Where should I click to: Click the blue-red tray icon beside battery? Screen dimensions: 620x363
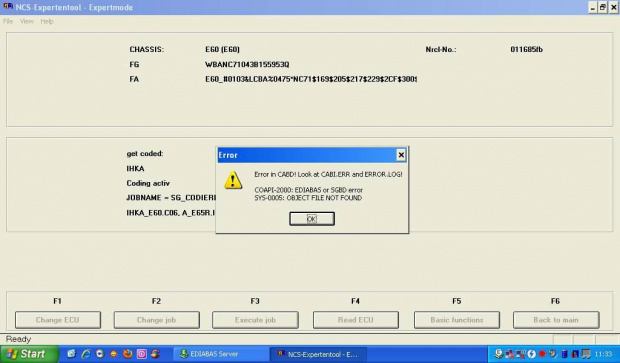pos(575,354)
